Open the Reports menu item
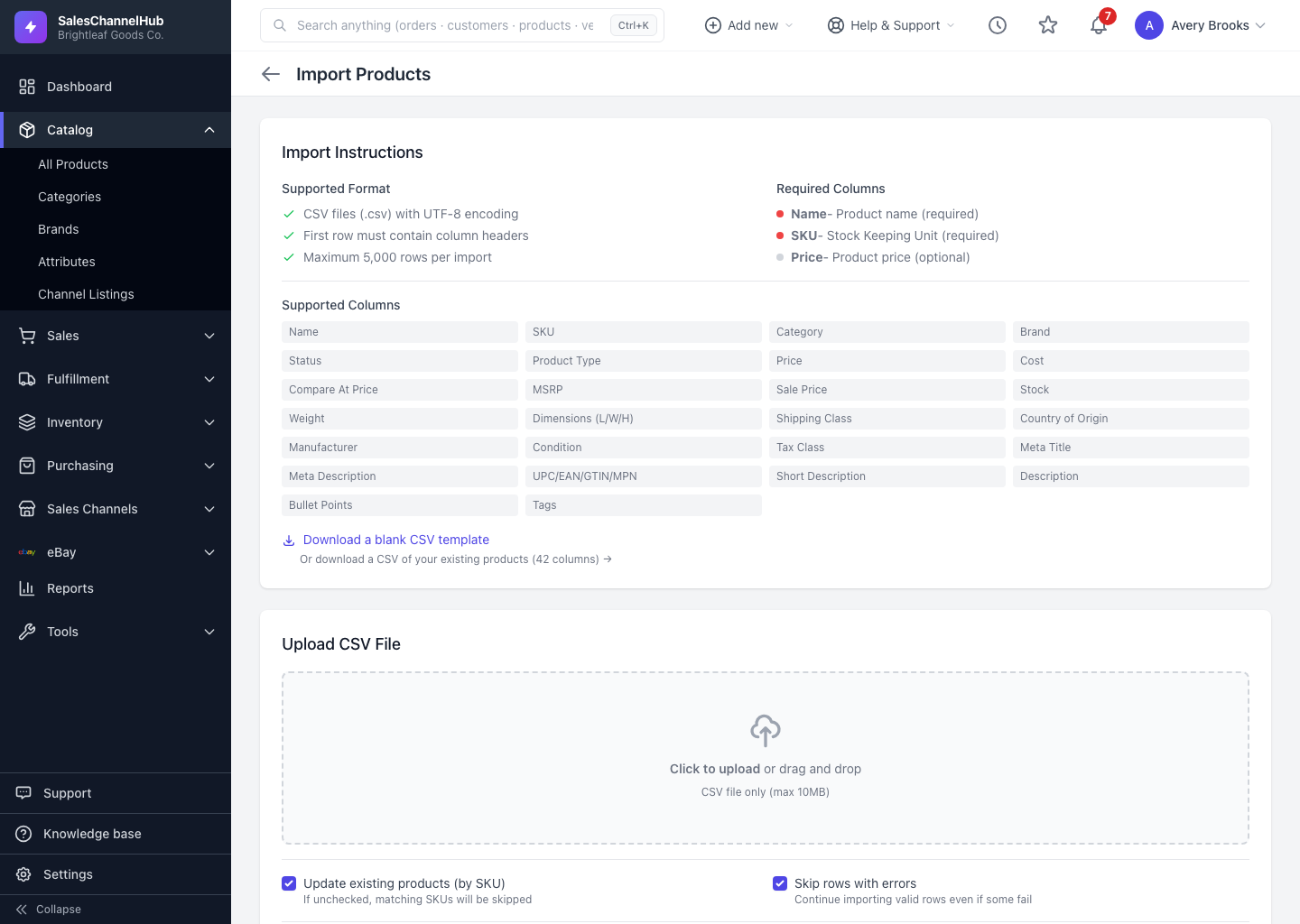 [116, 588]
